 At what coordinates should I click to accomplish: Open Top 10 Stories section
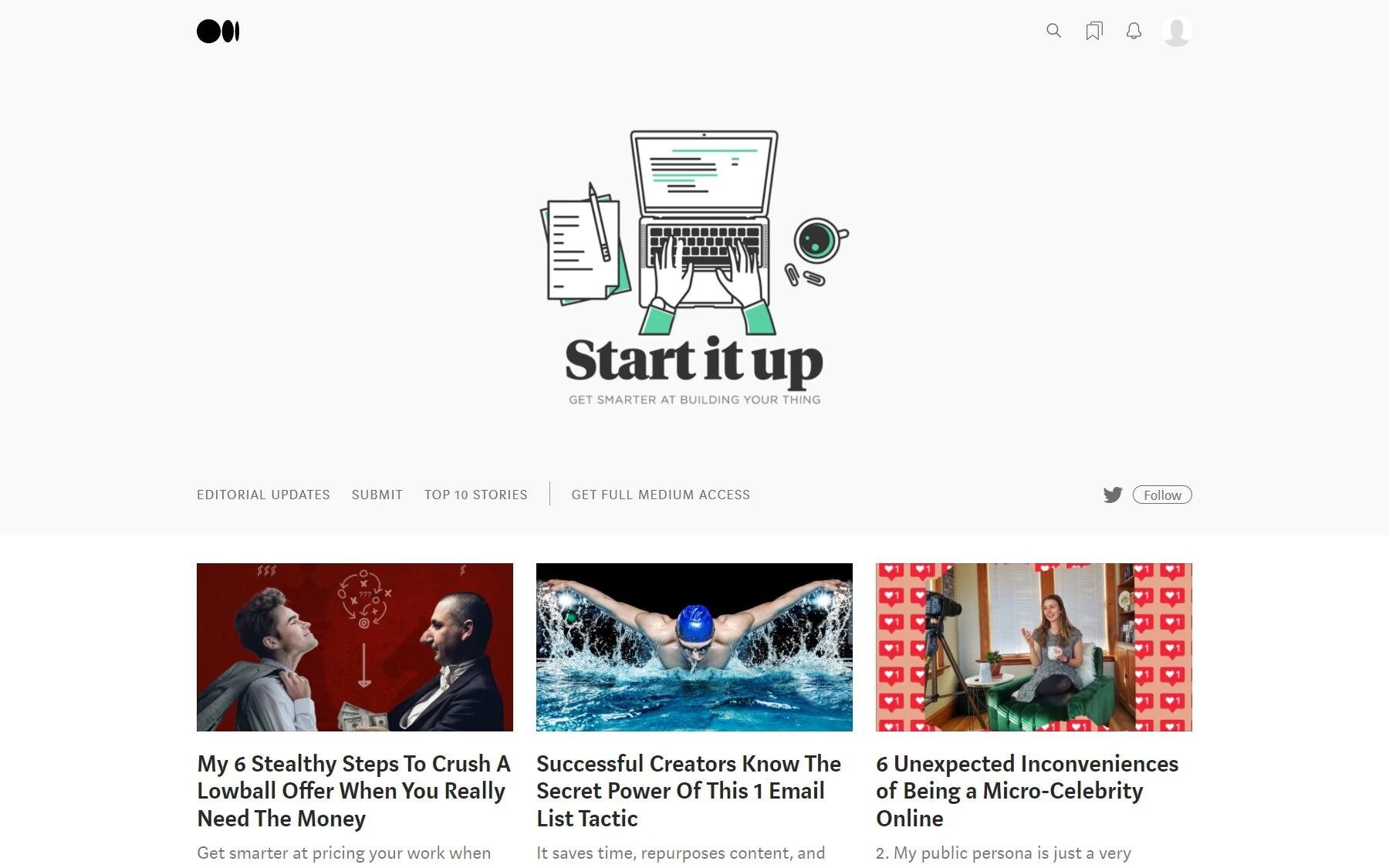pyautogui.click(x=476, y=495)
